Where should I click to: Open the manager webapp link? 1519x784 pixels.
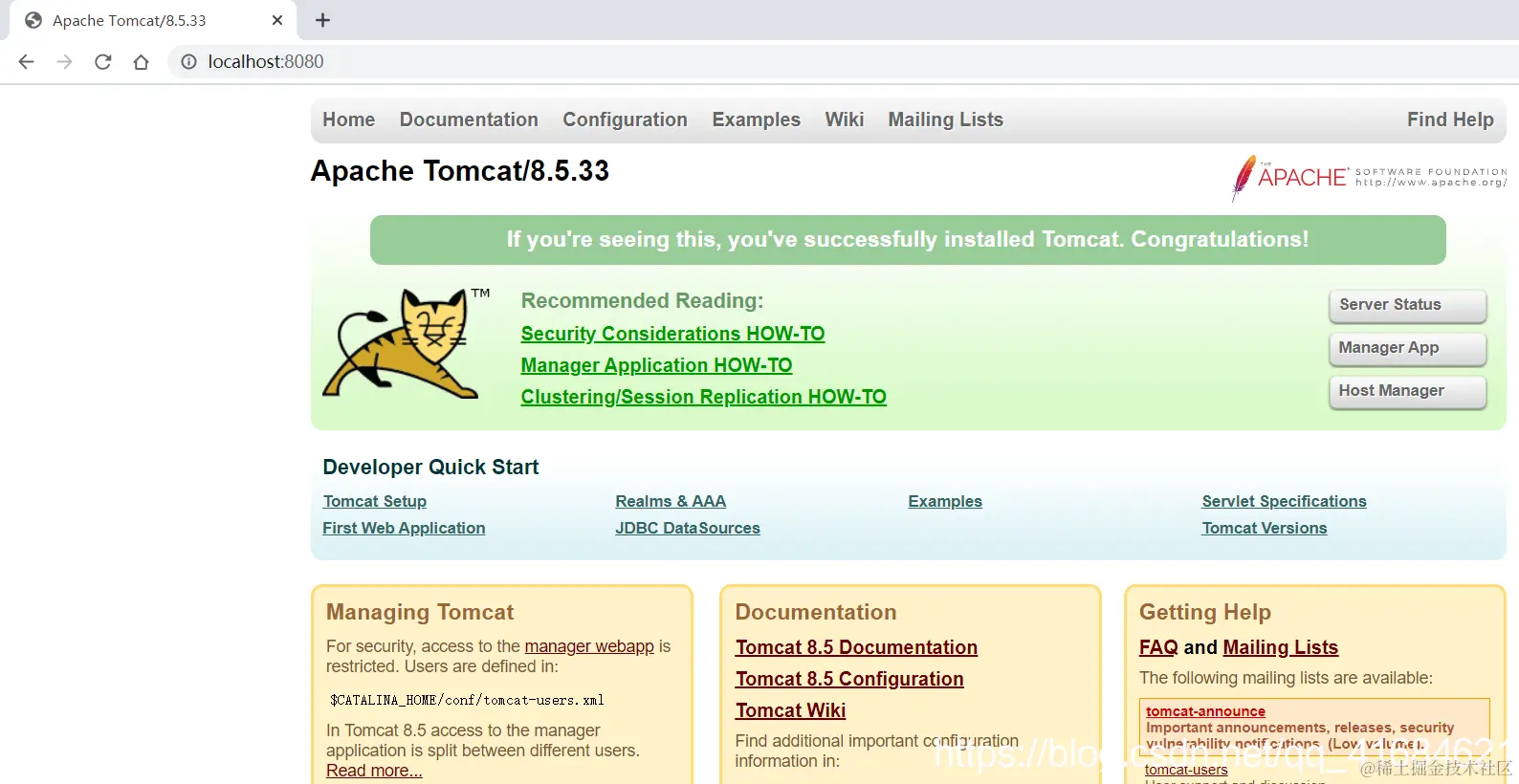click(x=589, y=646)
